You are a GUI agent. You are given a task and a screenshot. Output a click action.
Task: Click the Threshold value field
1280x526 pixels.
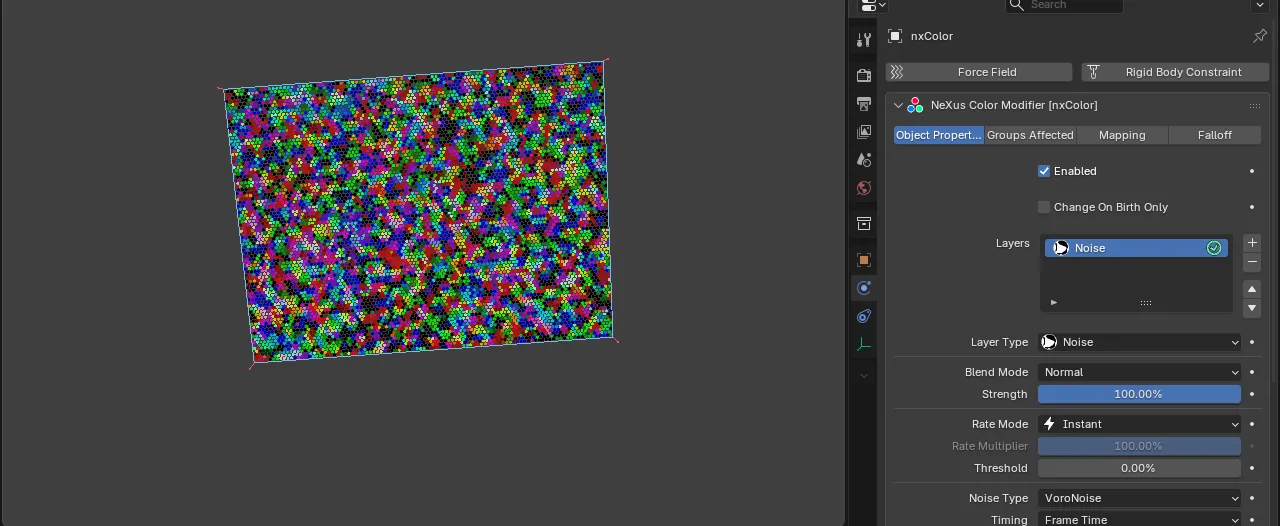[x=1139, y=468]
